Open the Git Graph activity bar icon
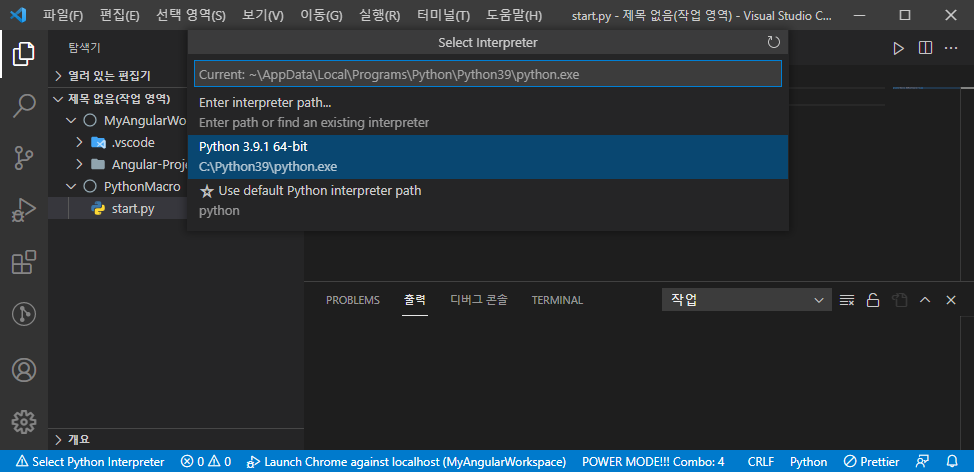This screenshot has width=974, height=472. pos(24,314)
